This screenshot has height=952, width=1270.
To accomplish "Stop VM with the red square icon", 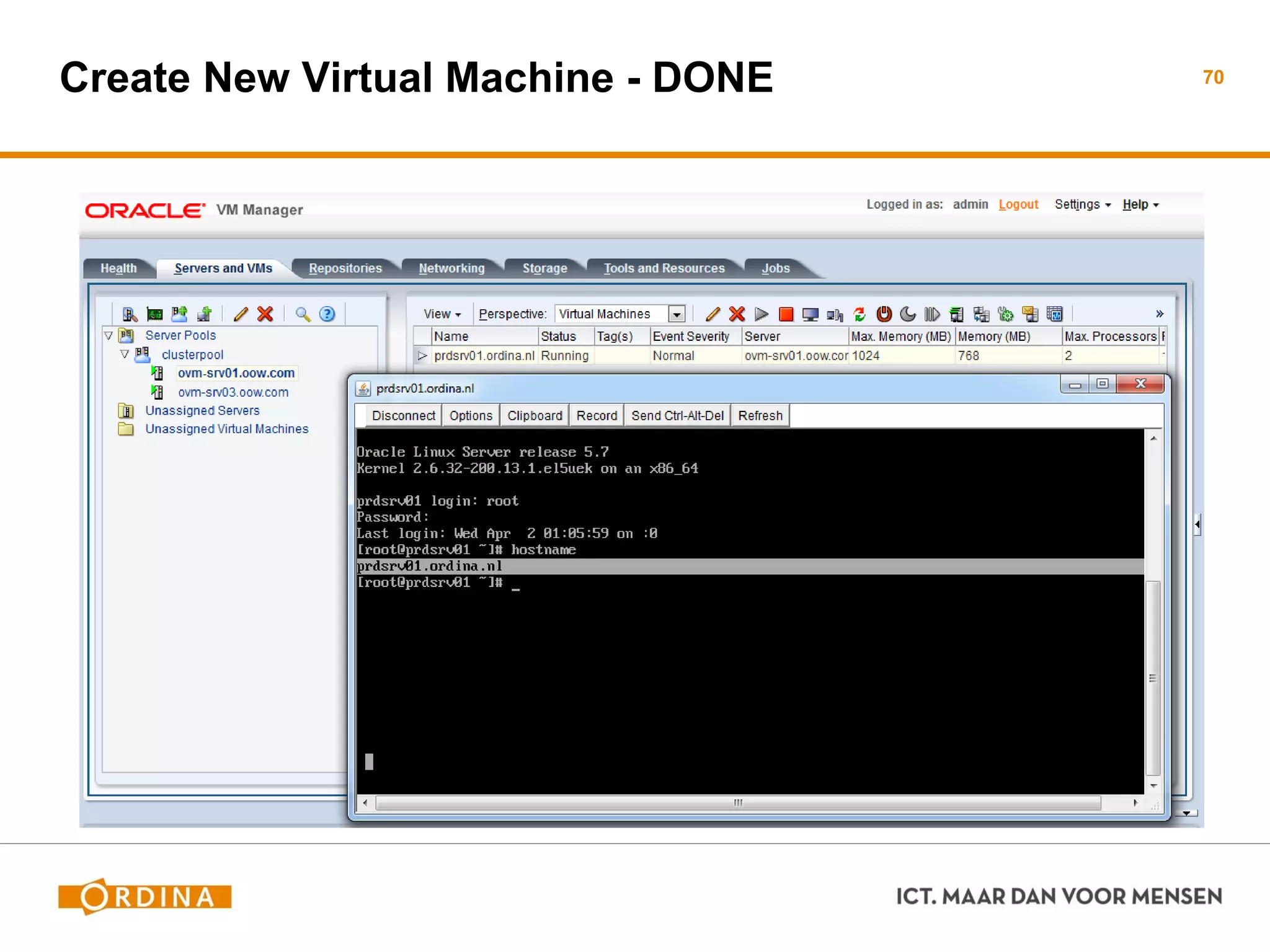I will [786, 314].
